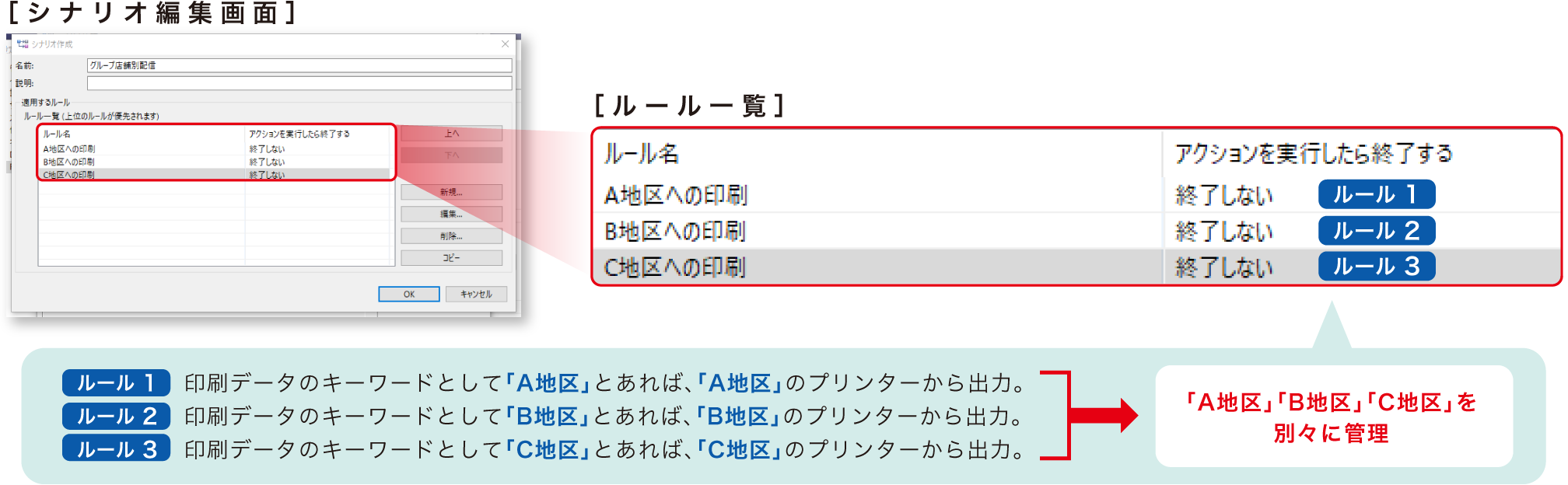Image resolution: width=1568 pixels, height=485 pixels.
Task: Click the シナリオ作成 dialog title bar icon
Action: (x=23, y=44)
